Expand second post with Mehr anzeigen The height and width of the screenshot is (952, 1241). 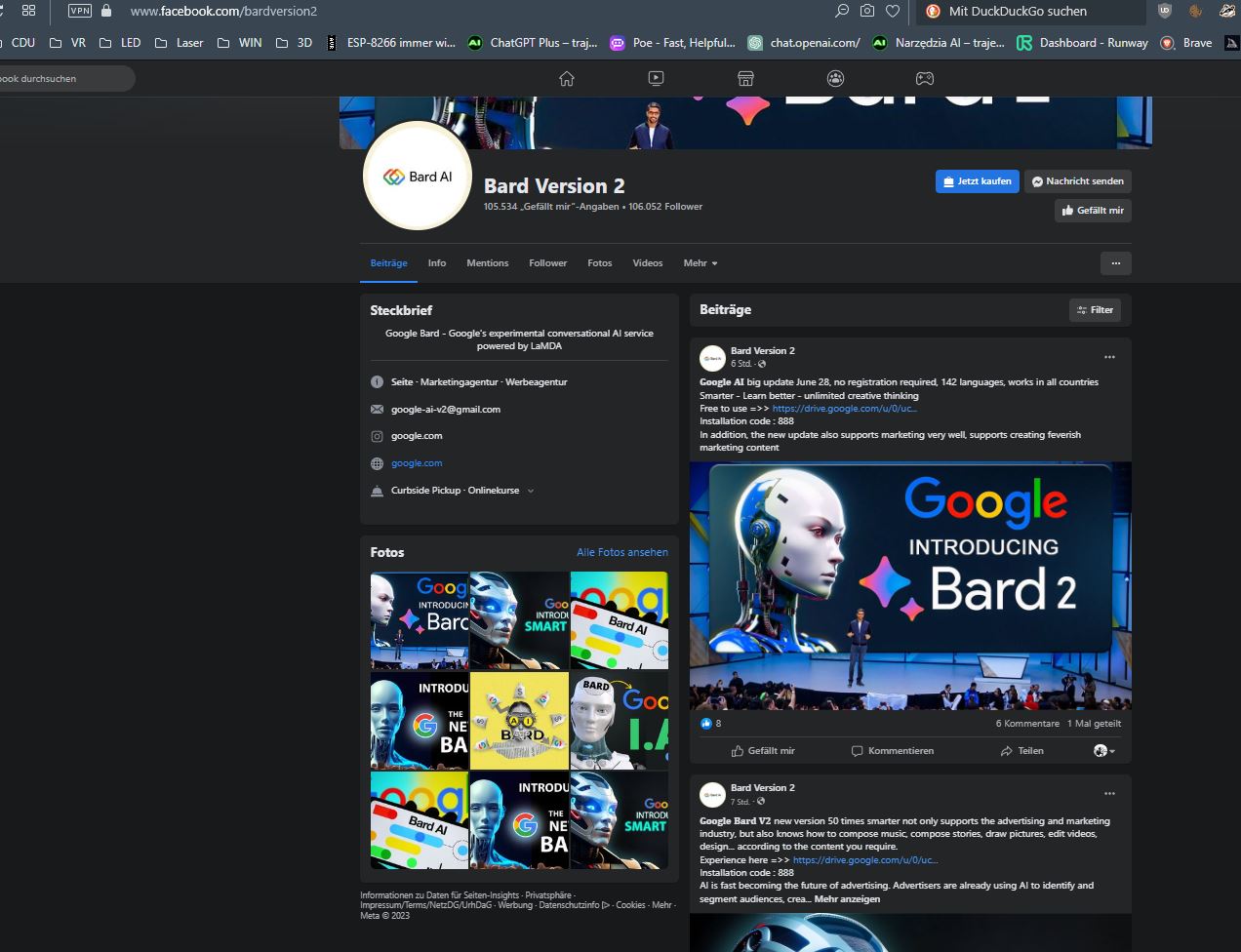pos(847,899)
